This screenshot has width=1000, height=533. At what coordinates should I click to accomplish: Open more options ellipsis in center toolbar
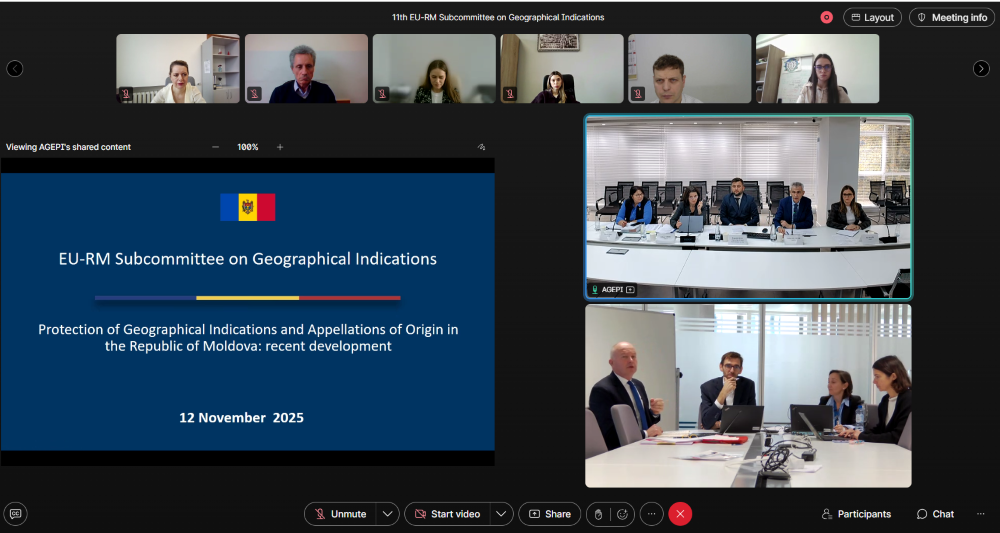651,514
